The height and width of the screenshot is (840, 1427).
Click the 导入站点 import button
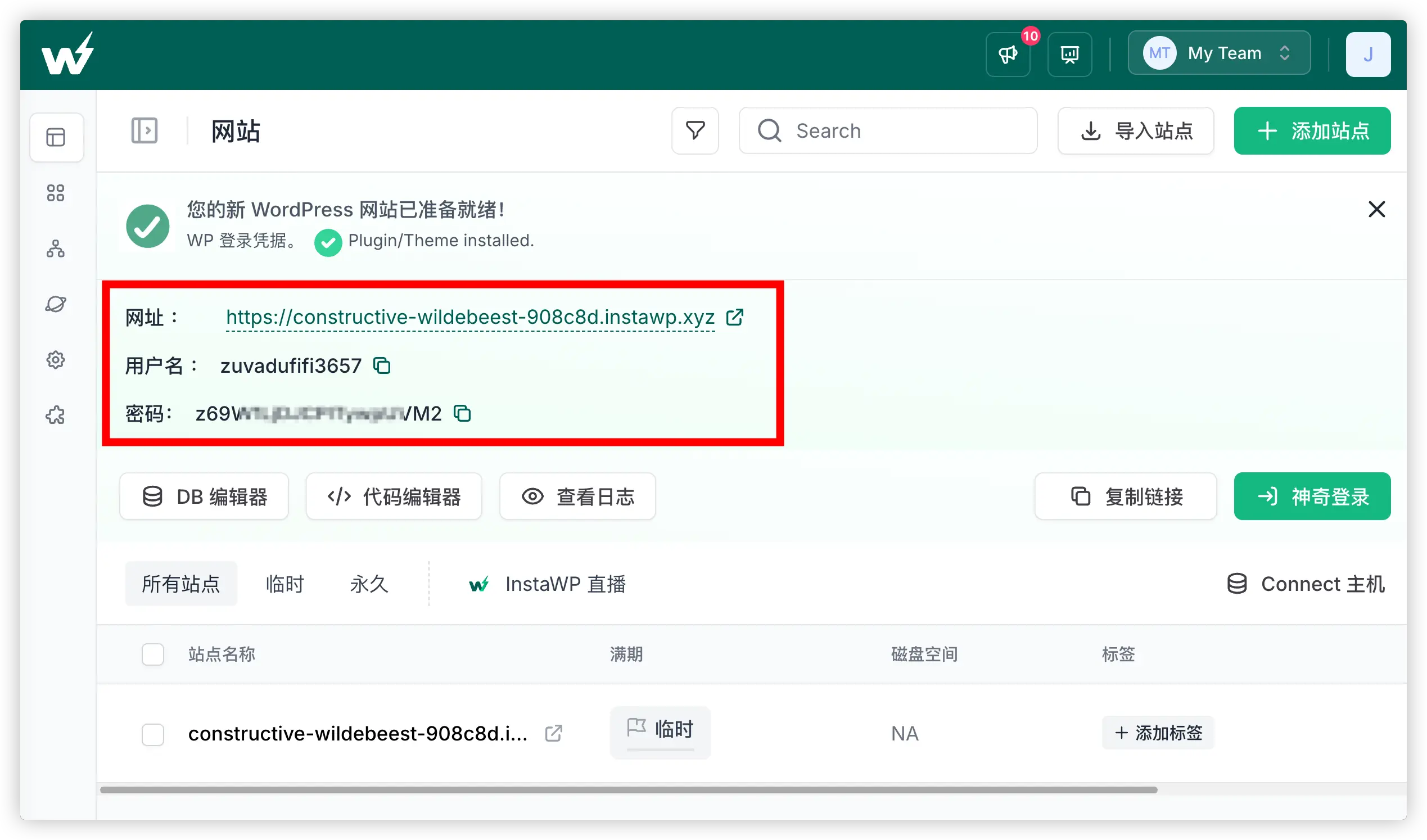pyautogui.click(x=1135, y=131)
